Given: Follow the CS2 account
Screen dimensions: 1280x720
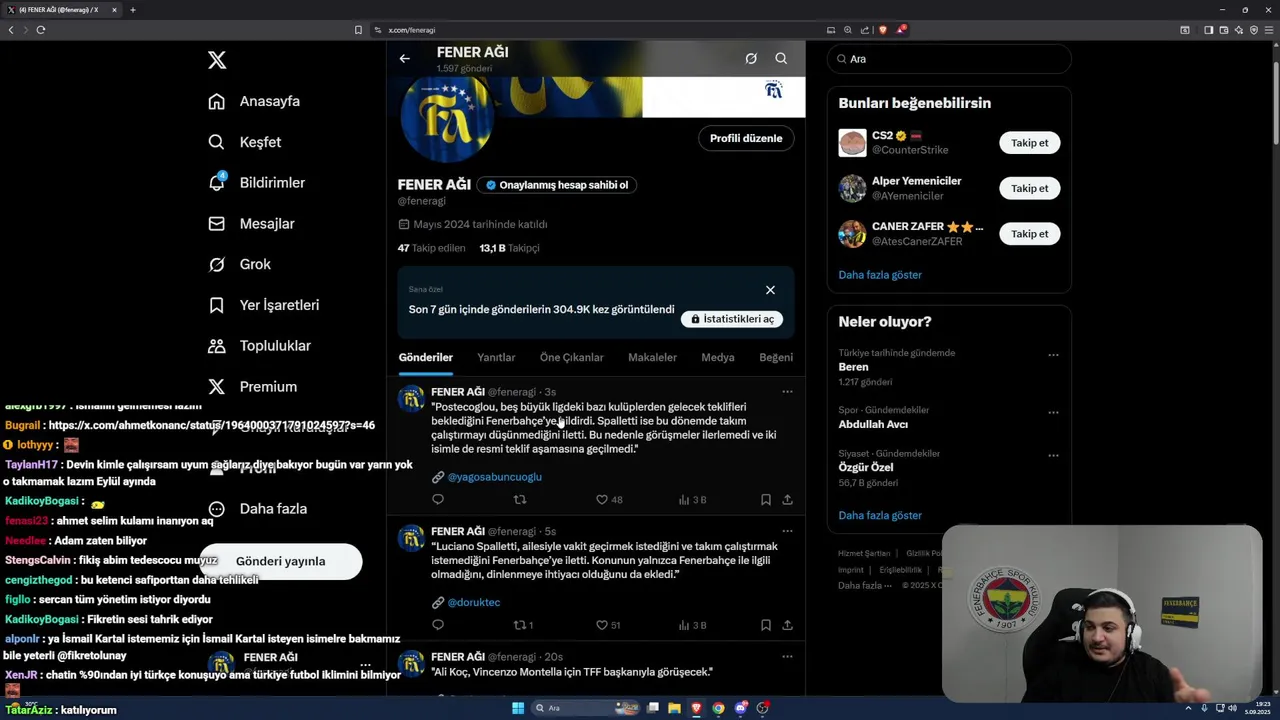Looking at the screenshot, I should 1029,143.
